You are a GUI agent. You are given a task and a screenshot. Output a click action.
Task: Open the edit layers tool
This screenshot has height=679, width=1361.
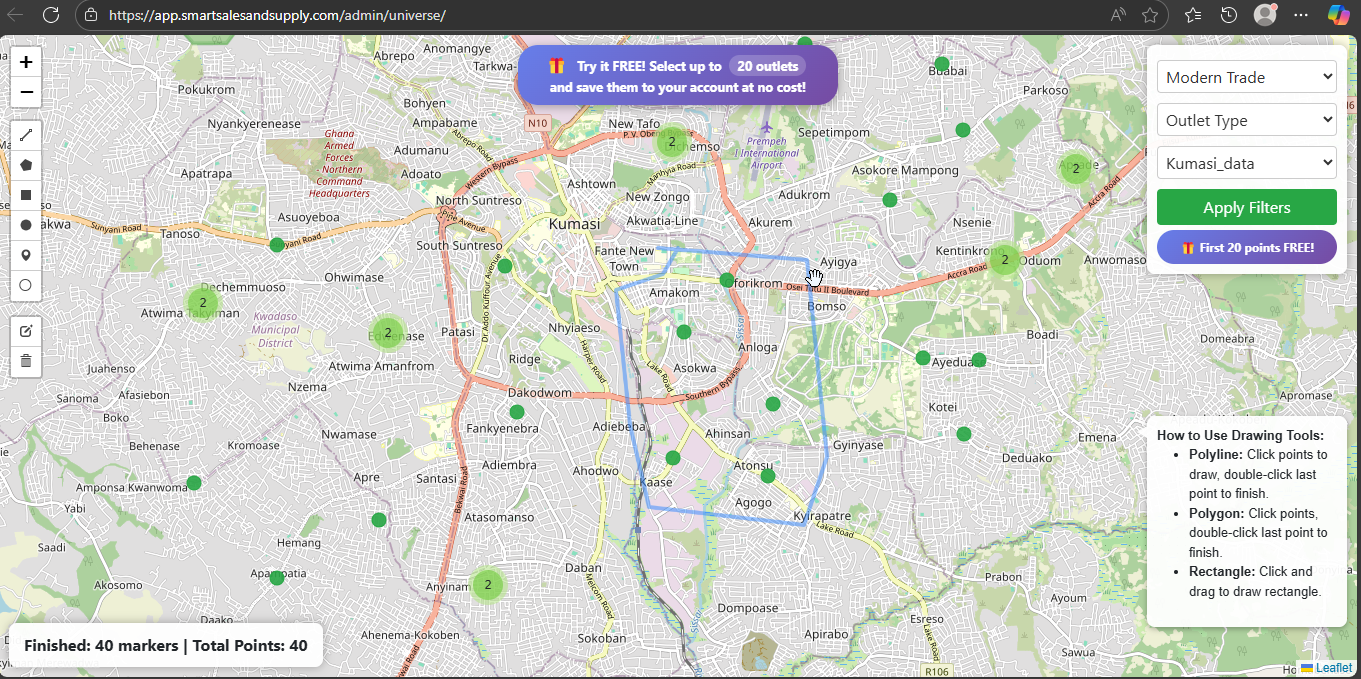click(25, 330)
